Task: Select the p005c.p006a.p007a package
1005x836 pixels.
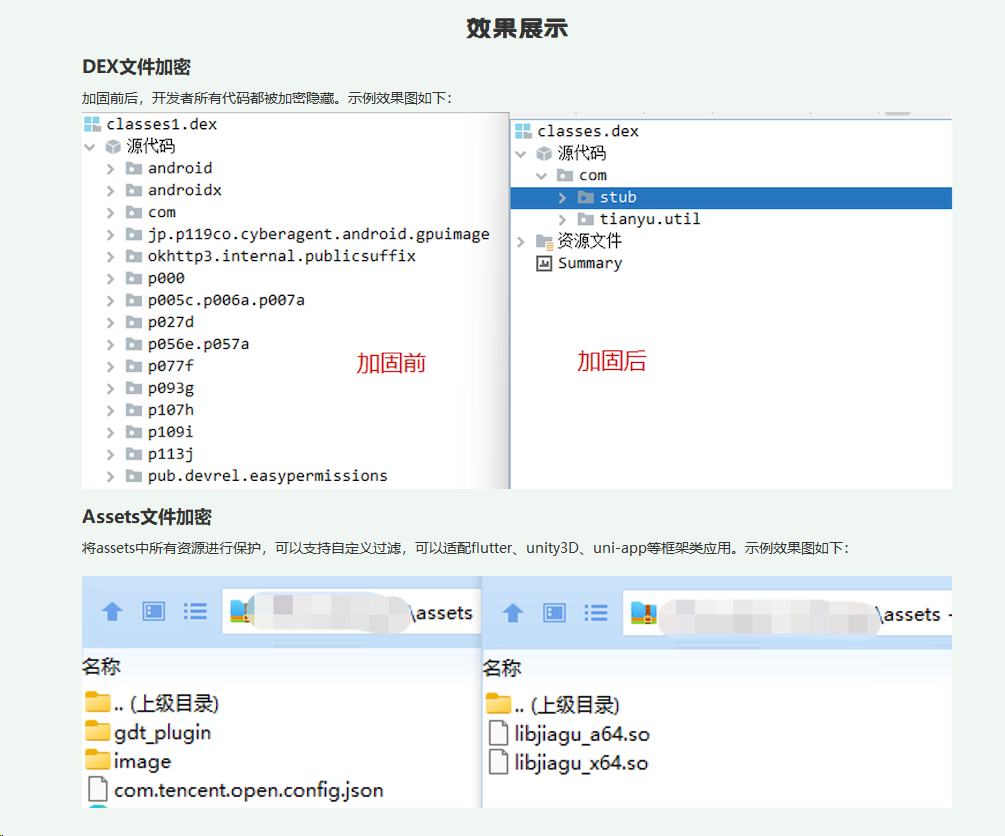Action: (x=226, y=301)
